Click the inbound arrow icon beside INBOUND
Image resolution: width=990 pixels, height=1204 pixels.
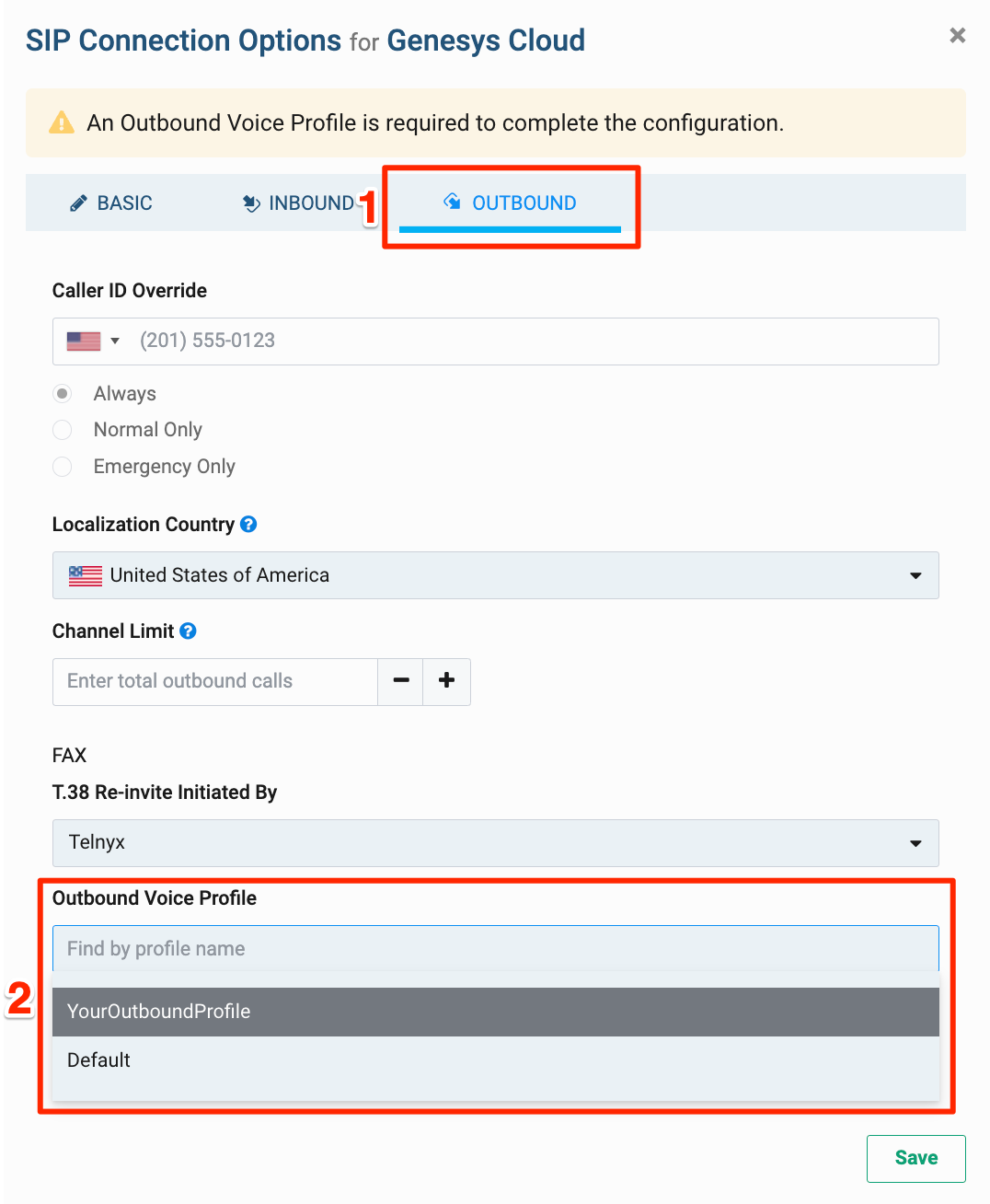pyautogui.click(x=251, y=203)
